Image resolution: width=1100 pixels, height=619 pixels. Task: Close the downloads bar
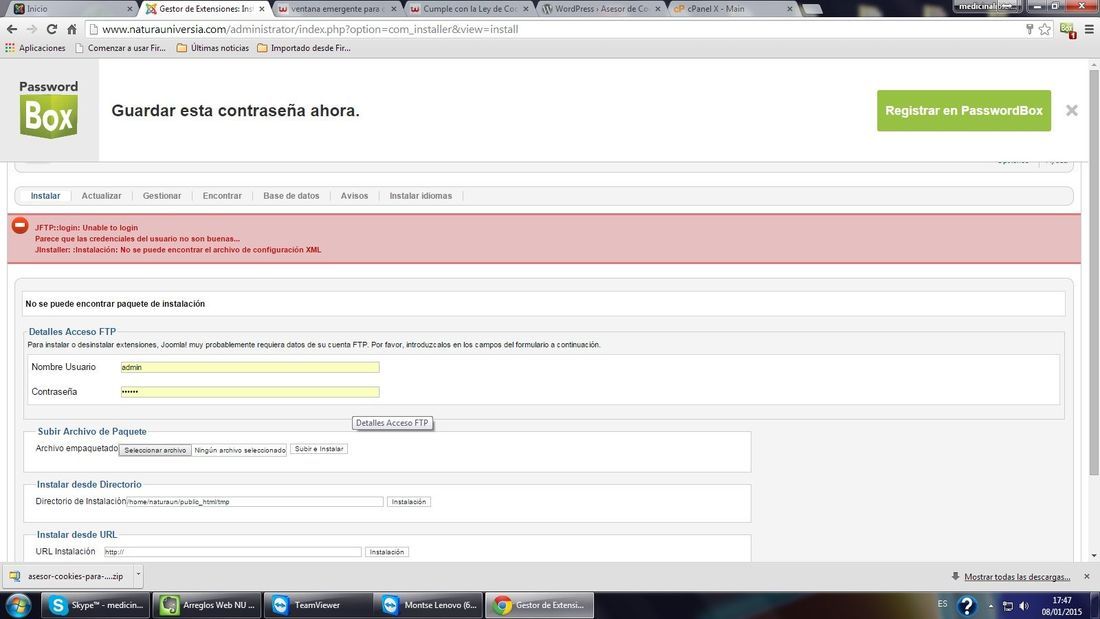pos(1087,576)
